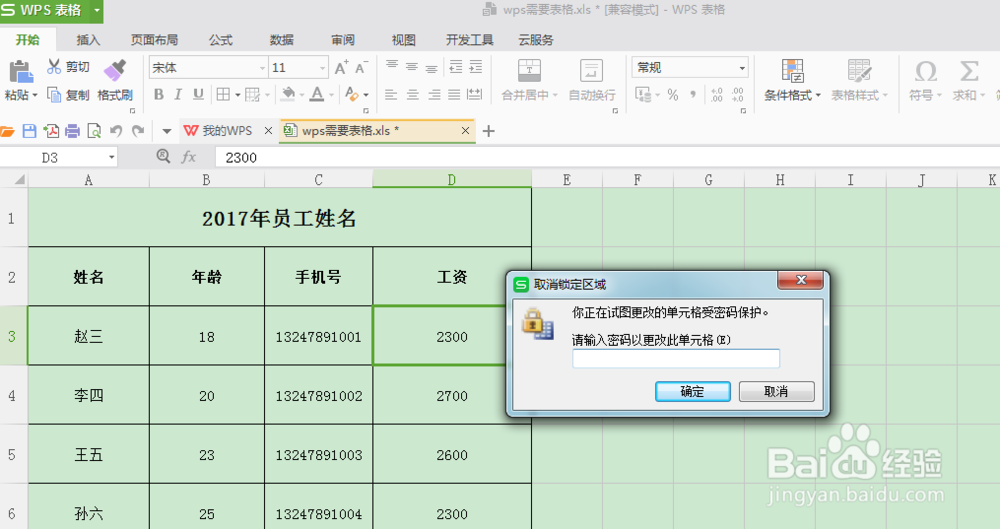
Task: Switch to the 插入 (Insert) ribbon tab
Action: coord(88,40)
